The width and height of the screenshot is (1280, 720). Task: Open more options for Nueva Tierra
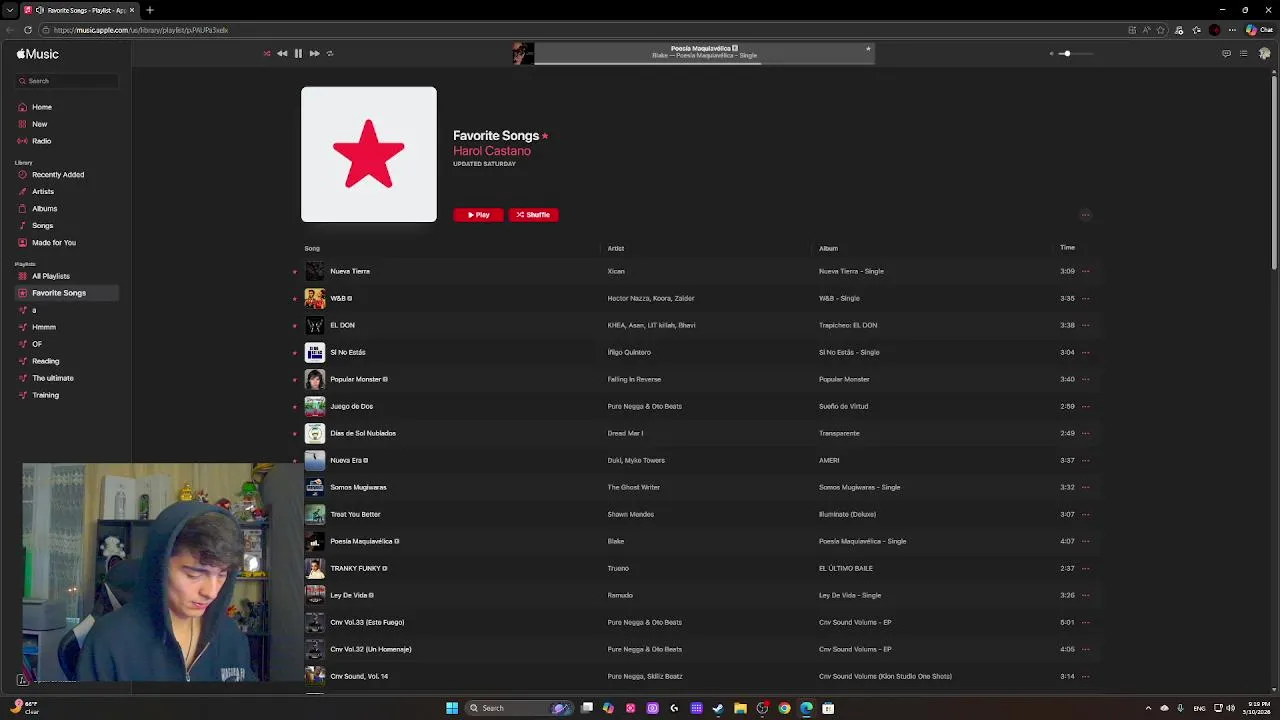[1086, 271]
